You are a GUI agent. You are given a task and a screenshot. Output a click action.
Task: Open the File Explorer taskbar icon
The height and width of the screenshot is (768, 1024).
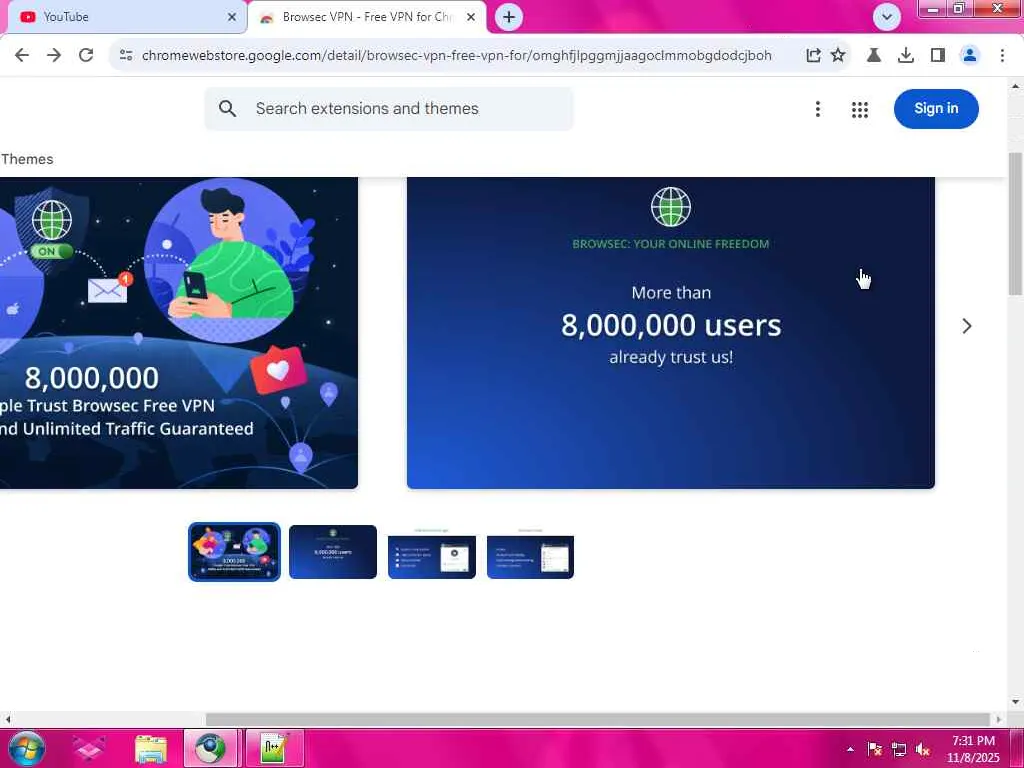(x=151, y=749)
